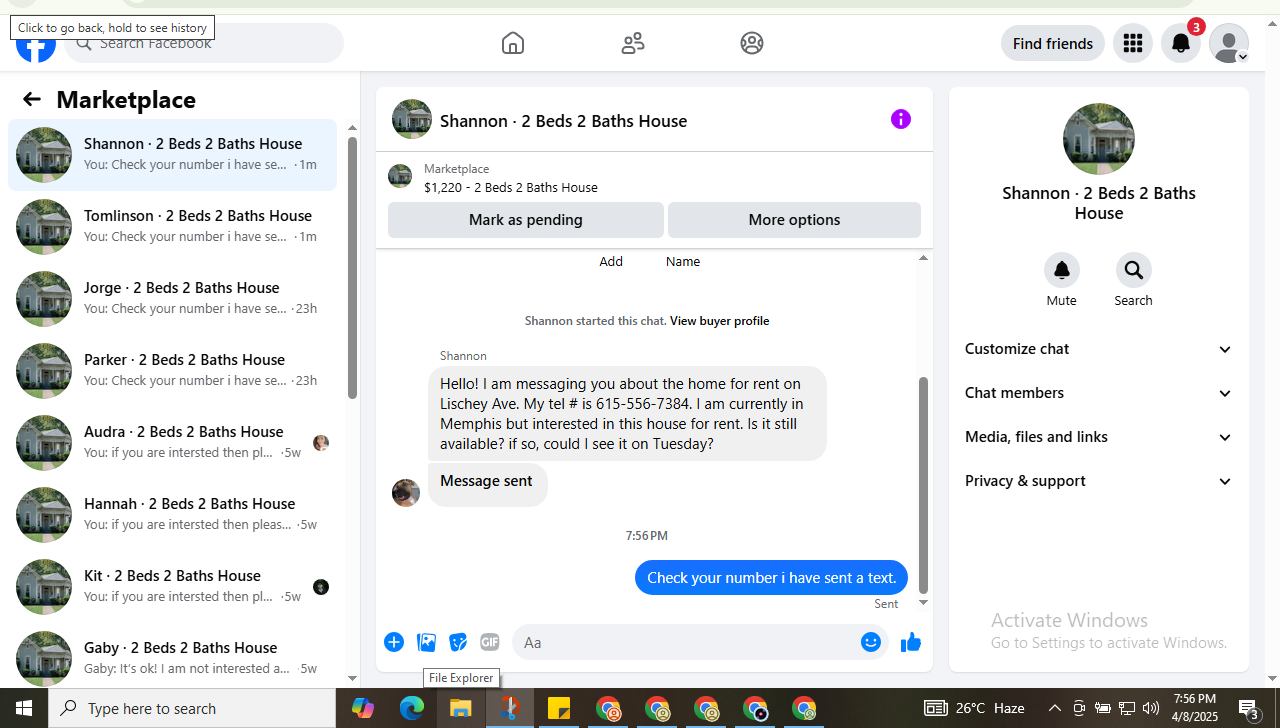Click the Windows taskbar search box
The height and width of the screenshot is (728, 1280).
192,708
